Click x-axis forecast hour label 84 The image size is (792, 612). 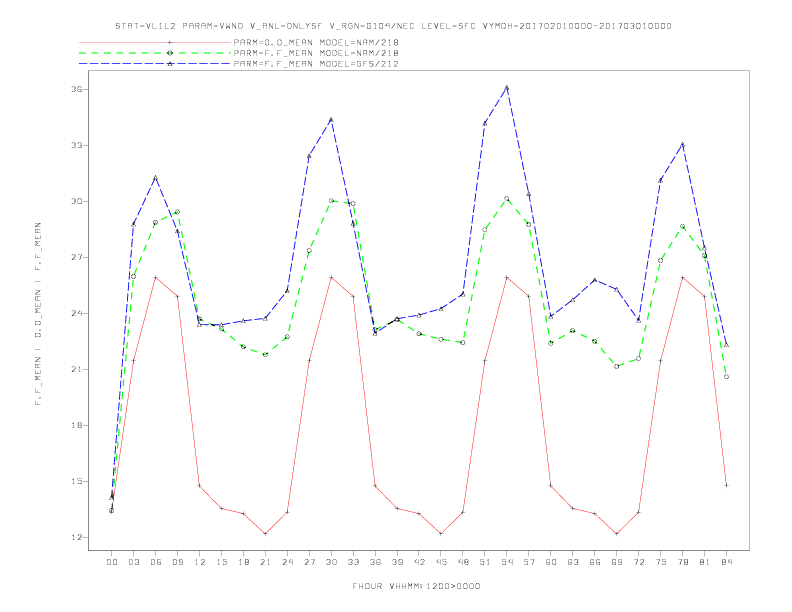(x=726, y=562)
